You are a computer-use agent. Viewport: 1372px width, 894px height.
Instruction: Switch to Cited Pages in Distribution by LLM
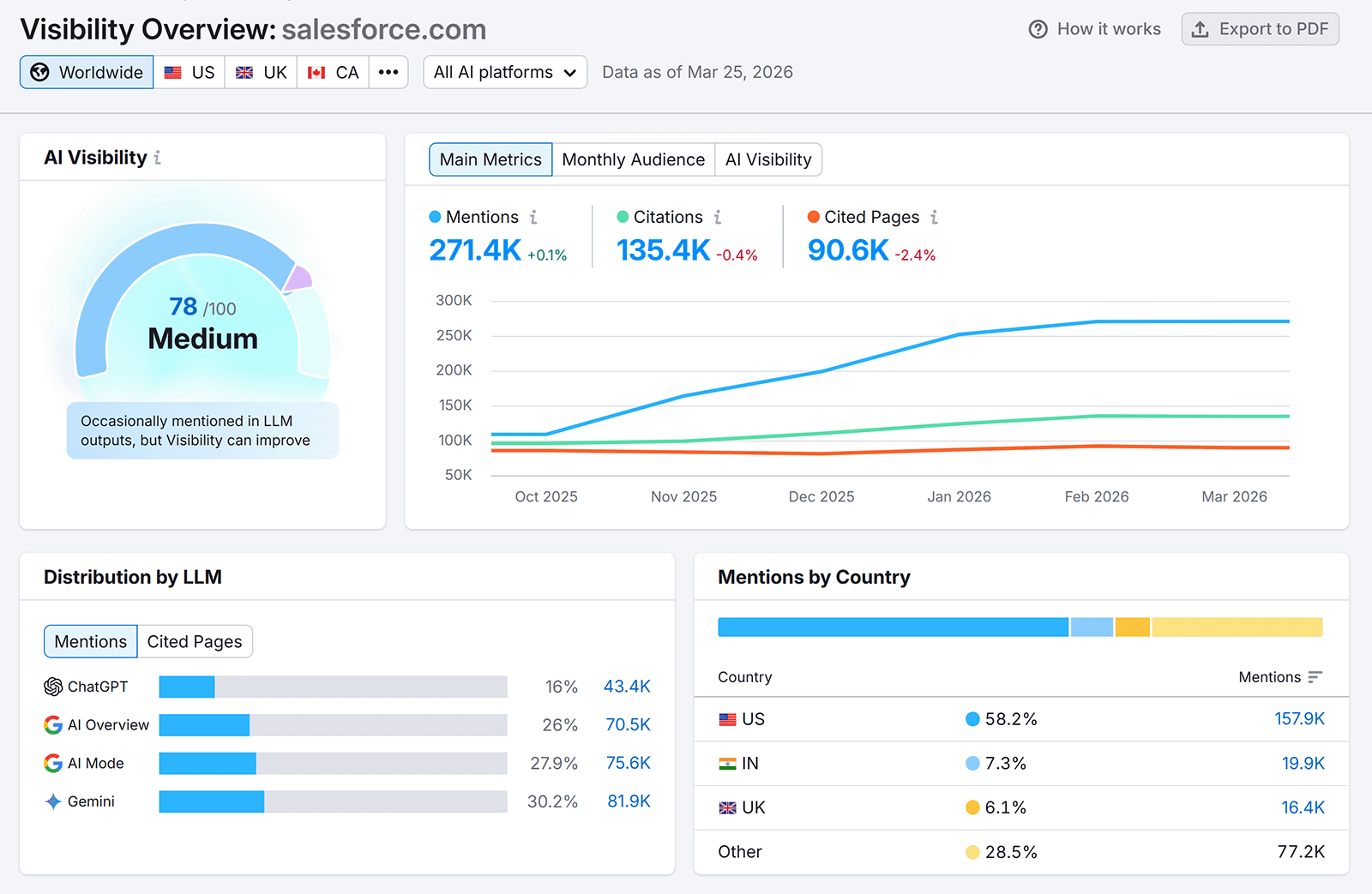click(x=195, y=641)
